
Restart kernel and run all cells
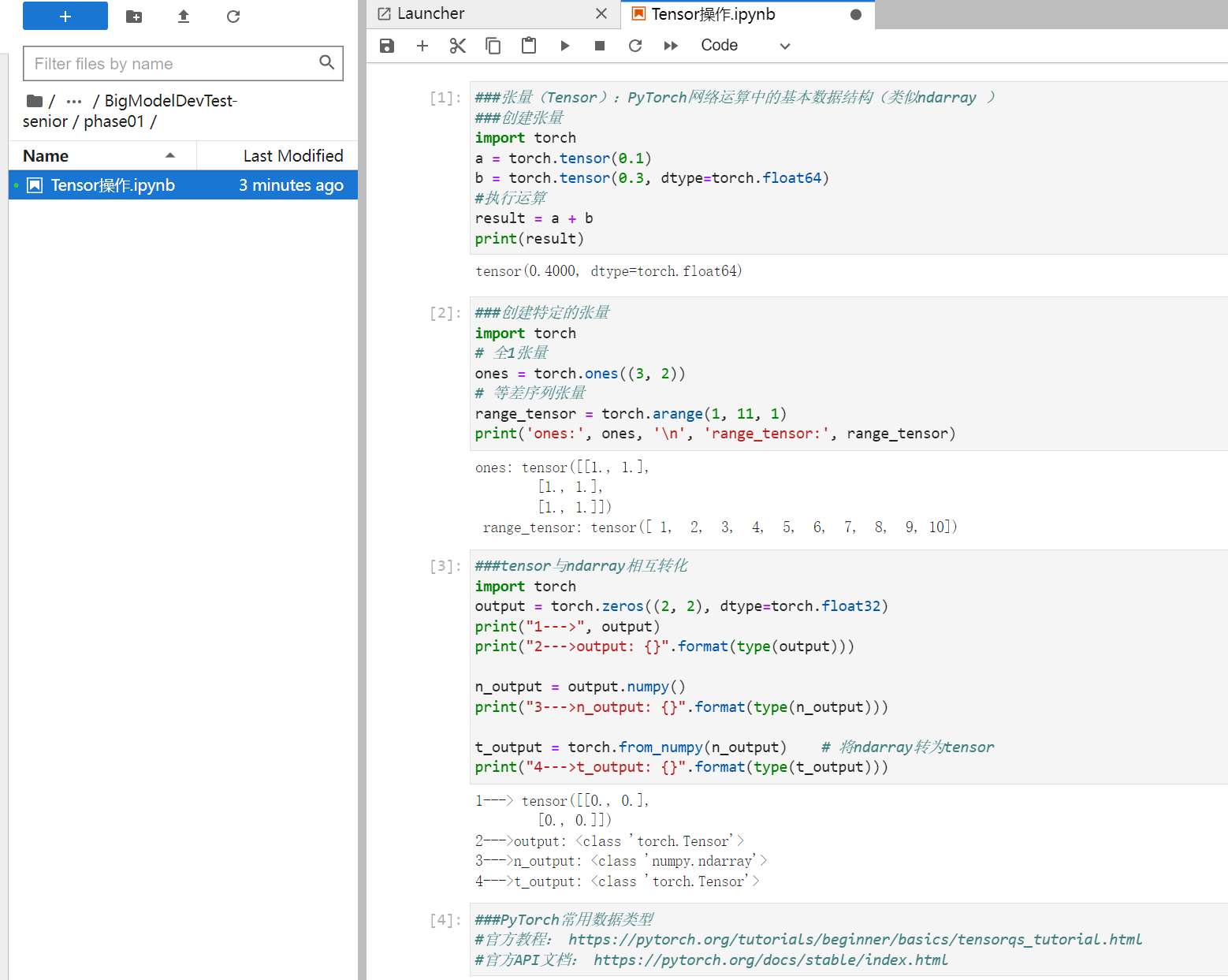671,46
